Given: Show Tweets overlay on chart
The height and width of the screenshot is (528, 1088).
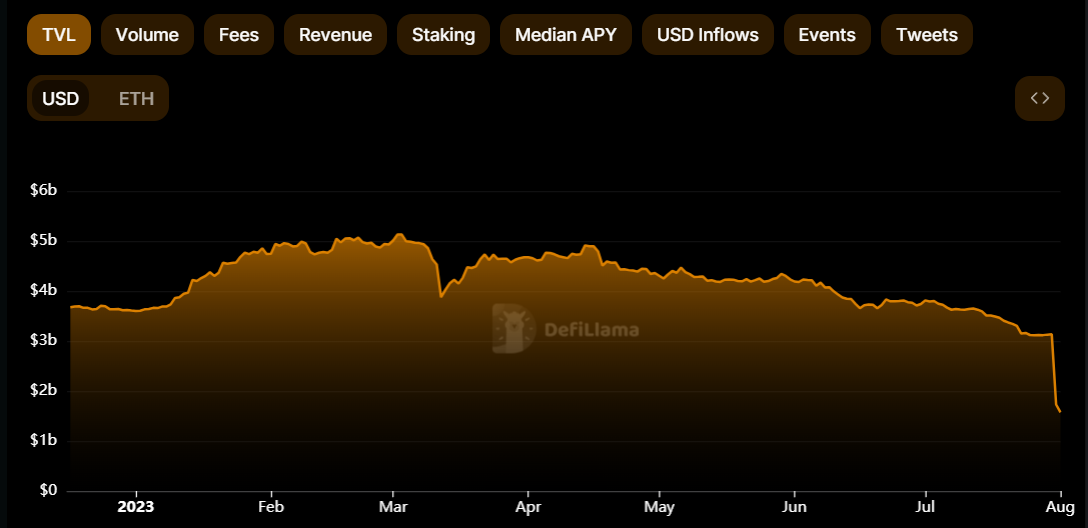Looking at the screenshot, I should (x=927, y=35).
